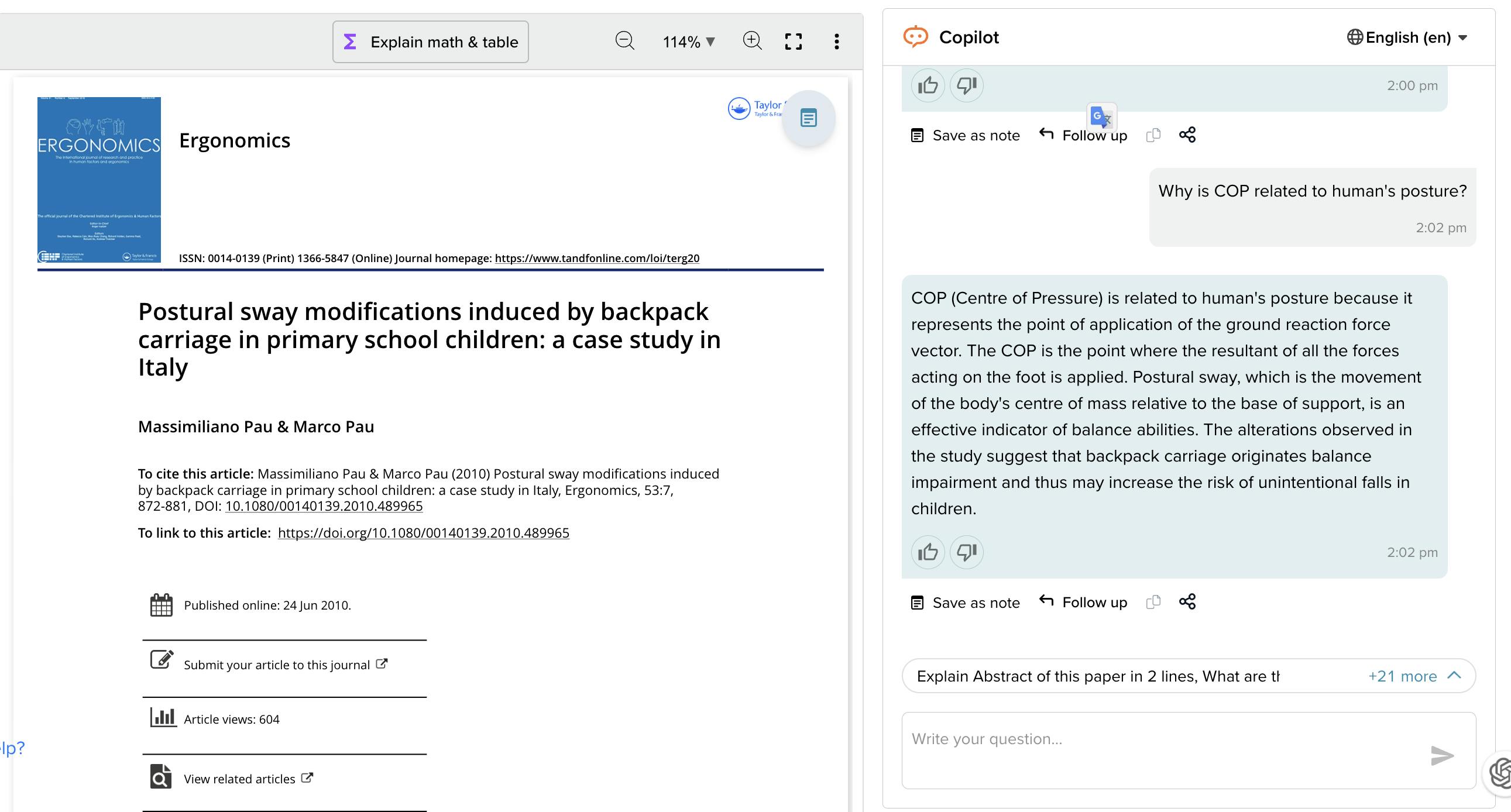Zoom in the PDF viewer
Image resolution: width=1511 pixels, height=812 pixels.
(752, 41)
